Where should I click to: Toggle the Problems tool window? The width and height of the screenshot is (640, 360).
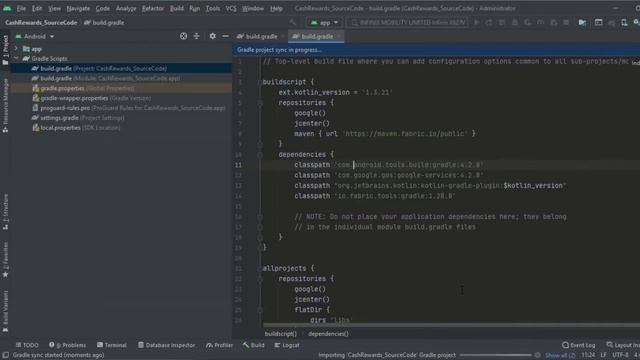[x=67, y=345]
